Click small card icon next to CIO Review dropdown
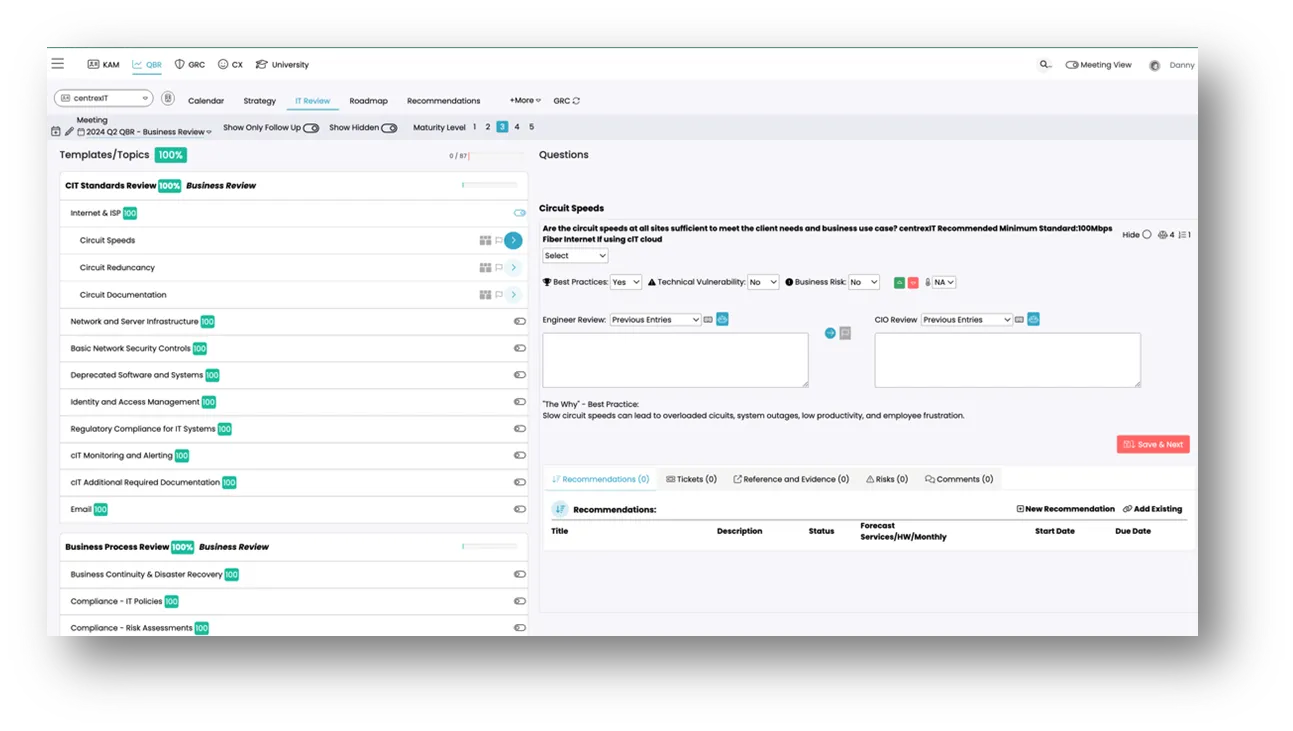The width and height of the screenshot is (1293, 731). tap(1020, 320)
